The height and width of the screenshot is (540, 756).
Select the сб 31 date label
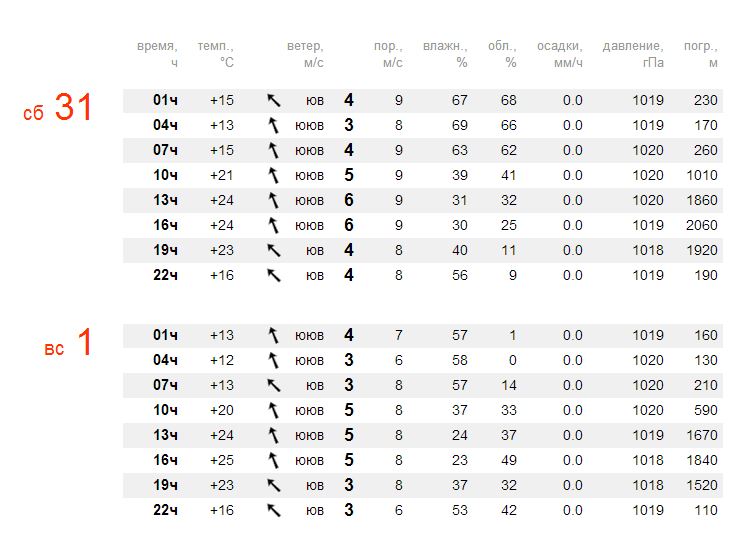tap(57, 108)
